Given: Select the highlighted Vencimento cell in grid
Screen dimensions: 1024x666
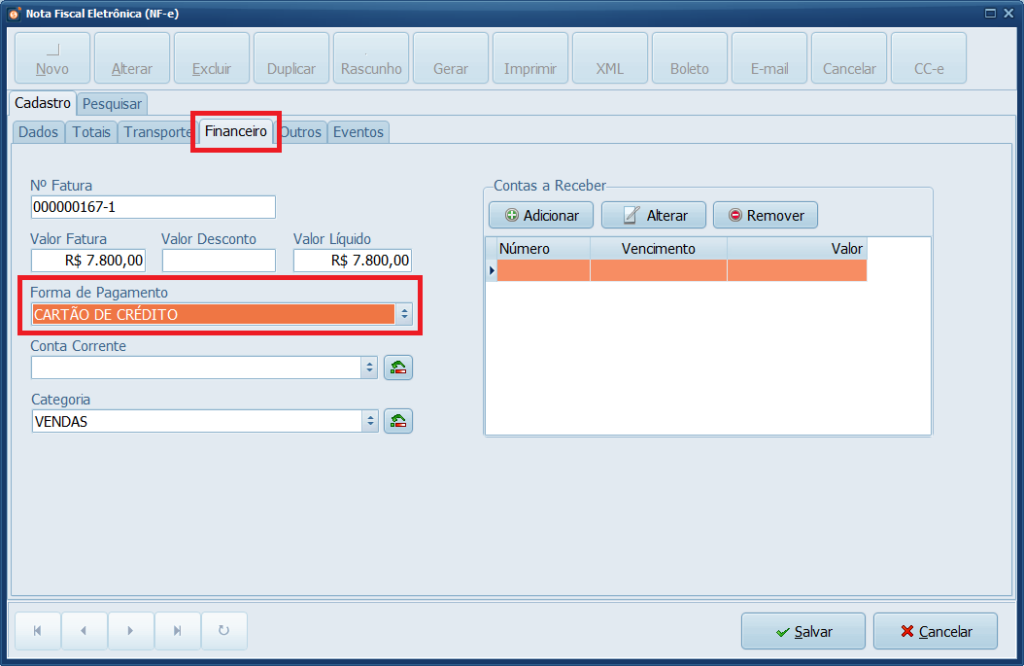Looking at the screenshot, I should [658, 270].
